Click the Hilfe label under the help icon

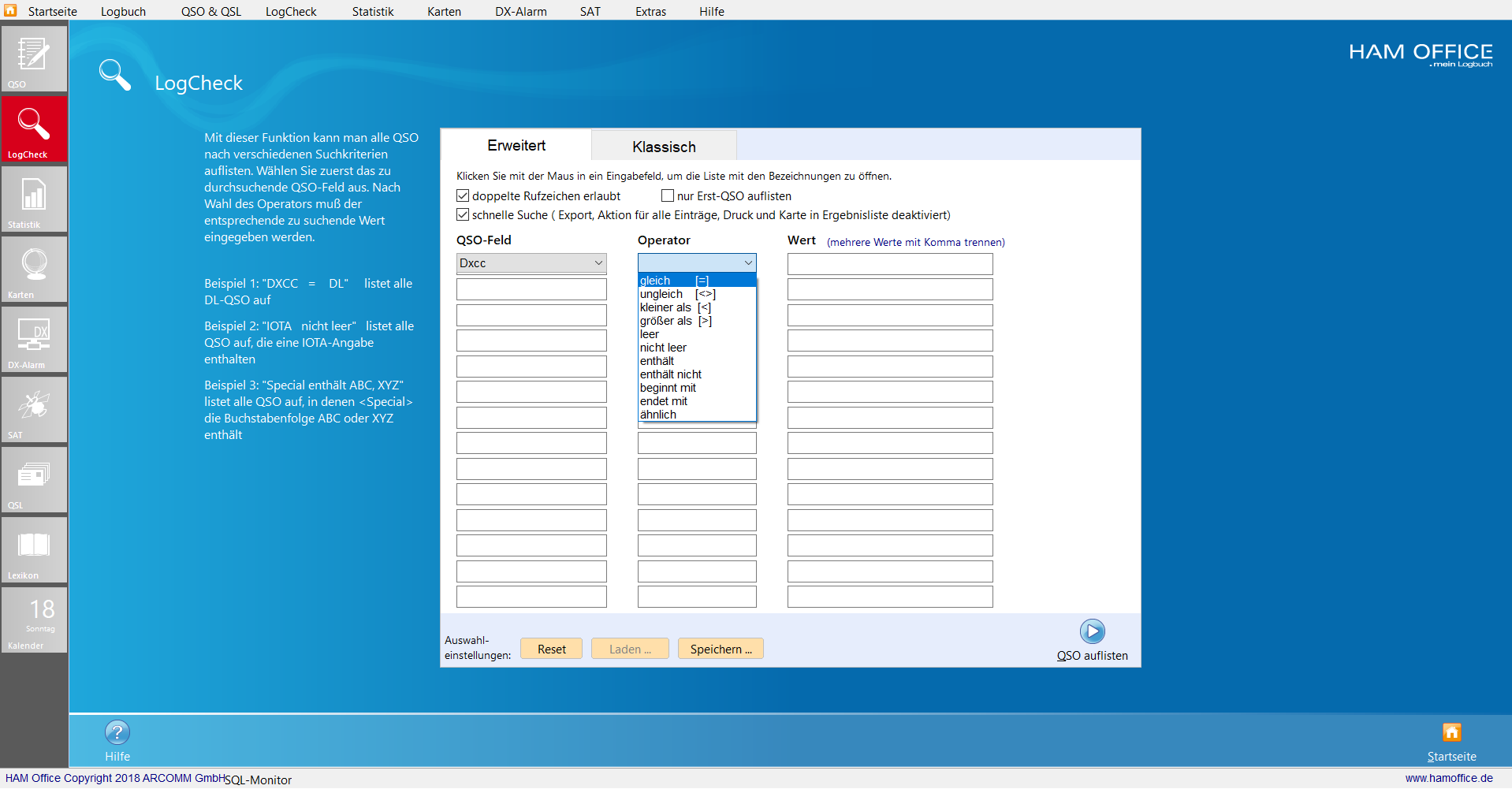pos(117,757)
